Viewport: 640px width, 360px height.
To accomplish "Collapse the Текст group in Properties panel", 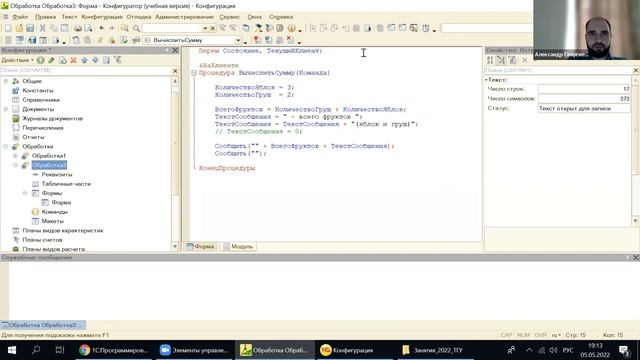I will click(486, 80).
